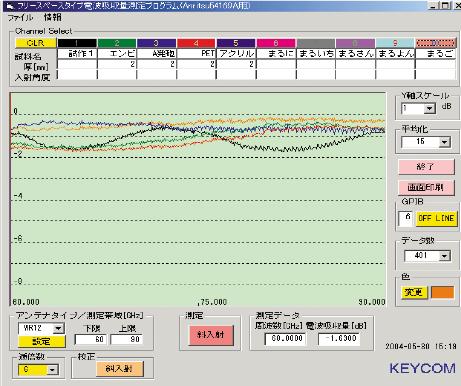Viewport: 461px width, 386px height.
Task: Click sample name field まるいち
Action: [316, 54]
